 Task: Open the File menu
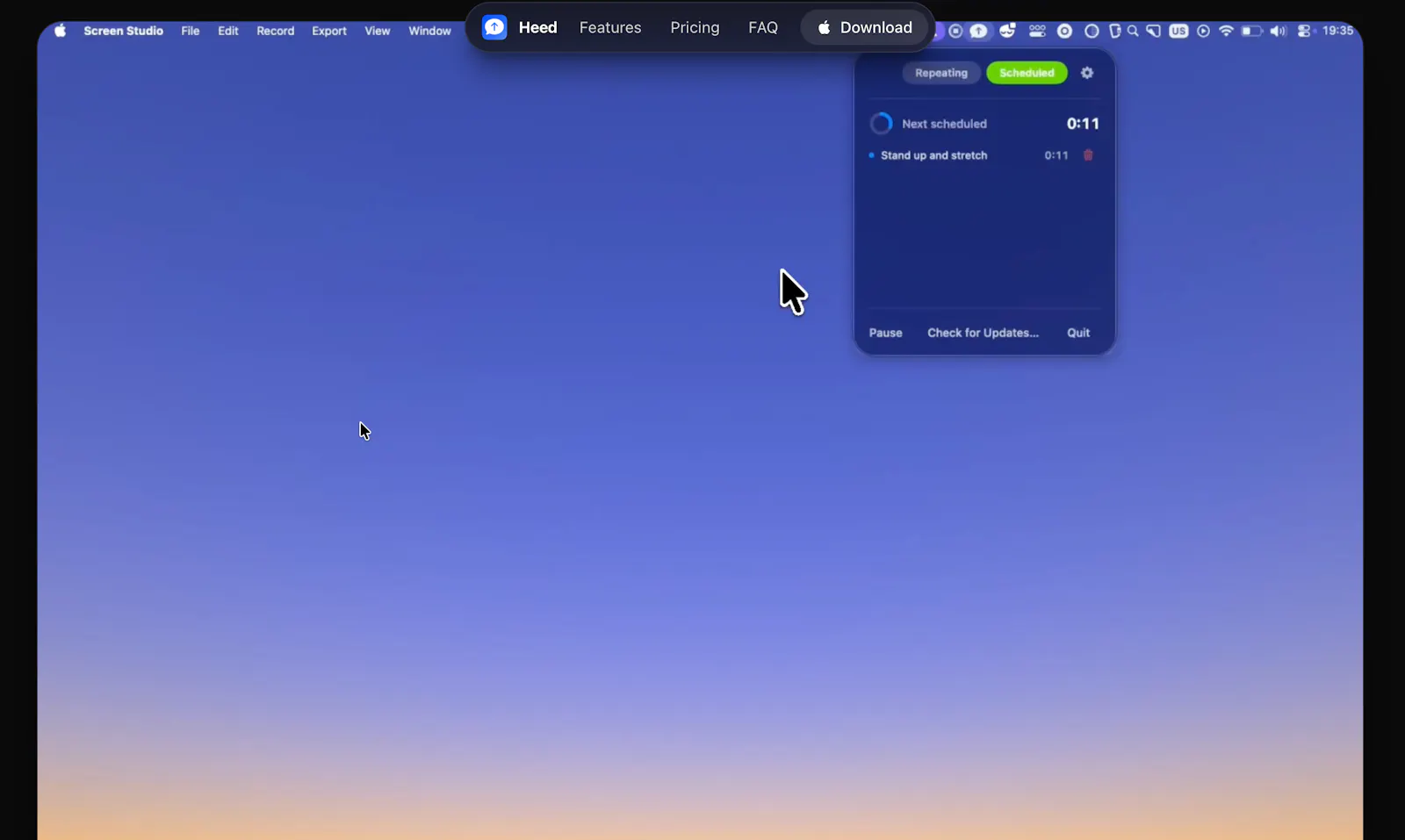191,31
